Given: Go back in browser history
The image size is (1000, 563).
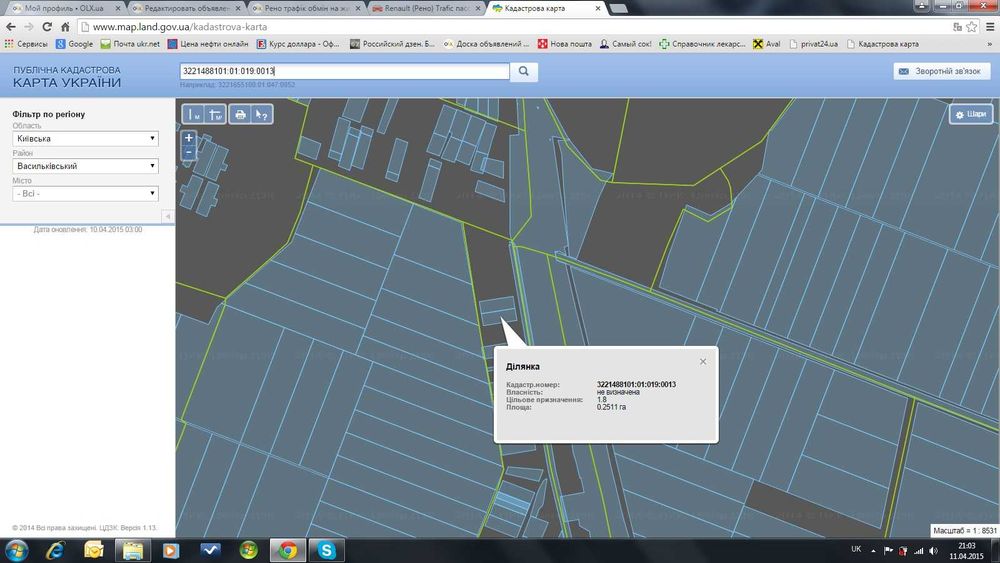Looking at the screenshot, I should pos(11,27).
